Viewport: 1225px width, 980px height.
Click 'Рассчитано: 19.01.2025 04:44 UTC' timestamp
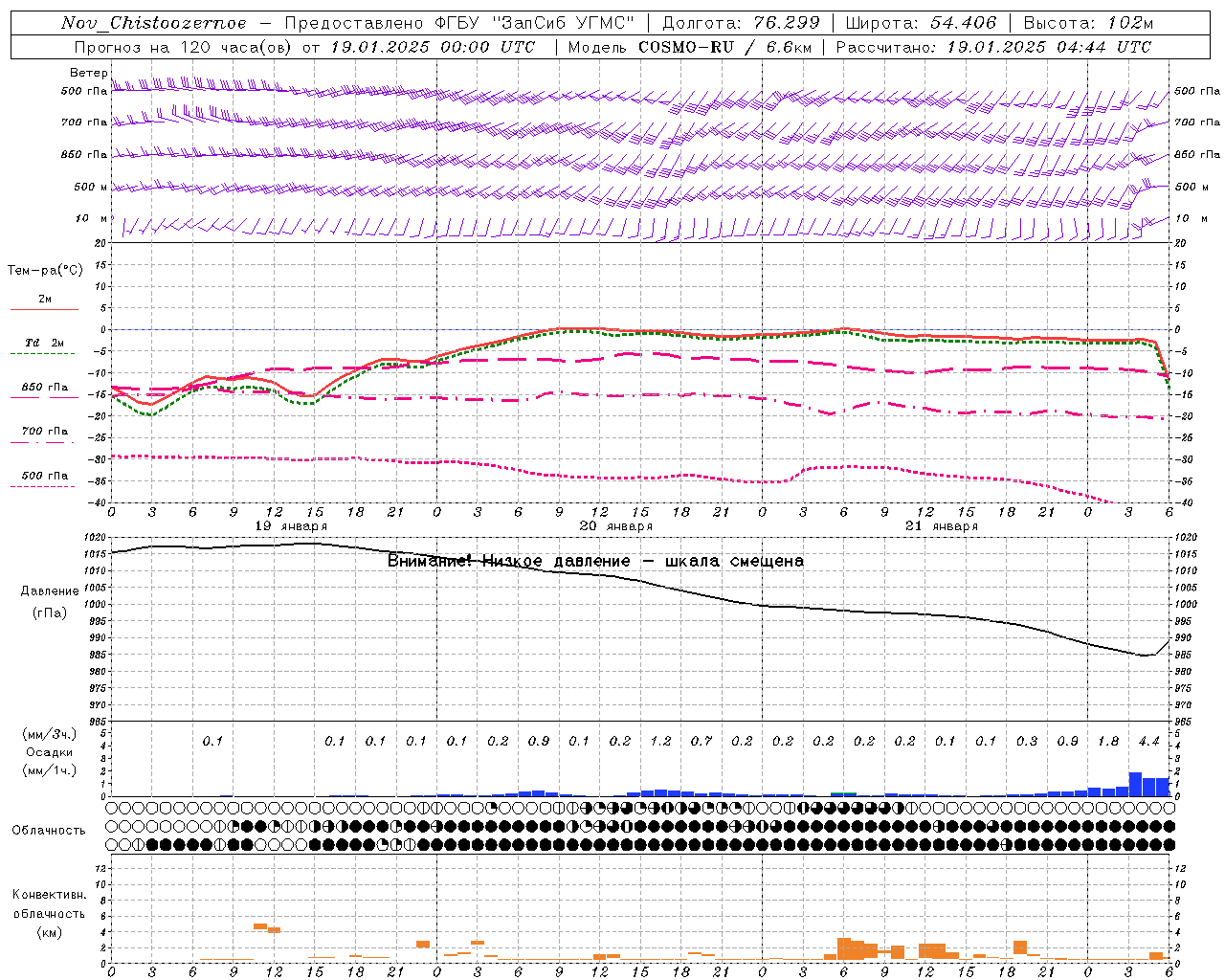point(994,47)
